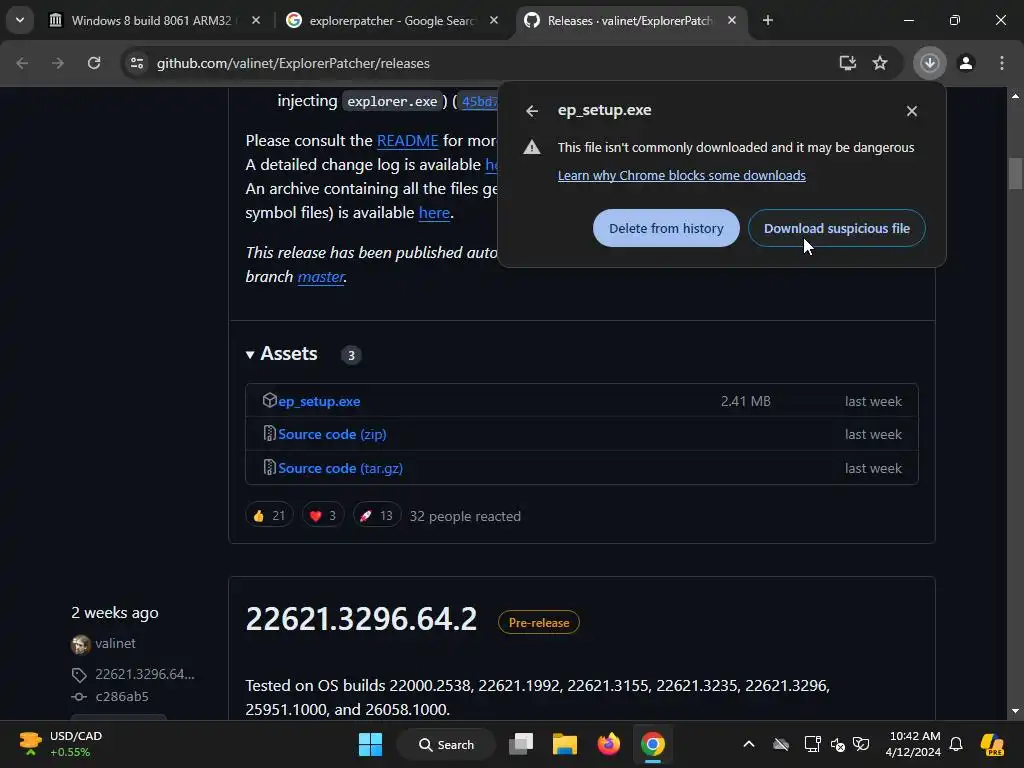This screenshot has width=1024, height=768.
Task: Download Source code (tar.gz)
Action: [x=340, y=468]
